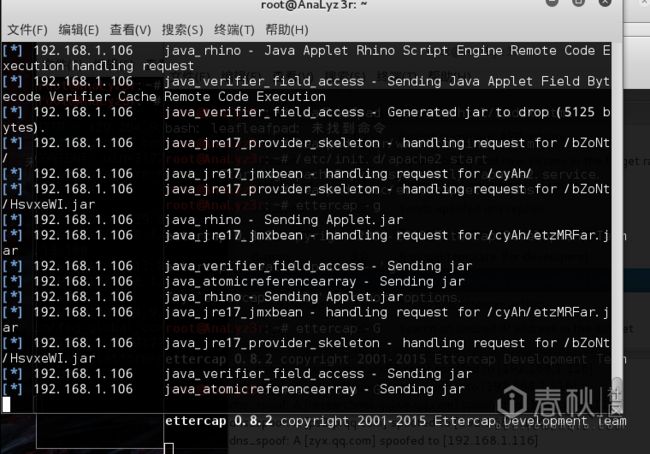
Task: Close the root@AnaLyz3r terminal window
Action: tap(605, 2)
